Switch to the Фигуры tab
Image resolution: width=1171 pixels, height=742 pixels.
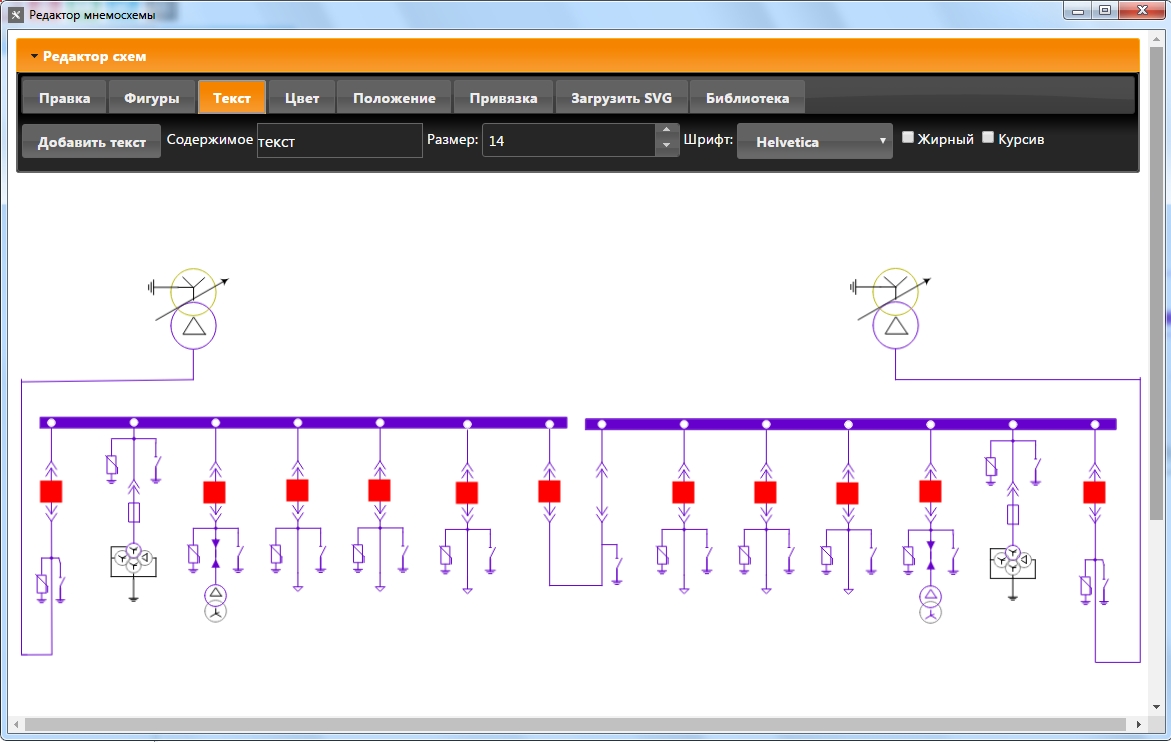(x=152, y=98)
